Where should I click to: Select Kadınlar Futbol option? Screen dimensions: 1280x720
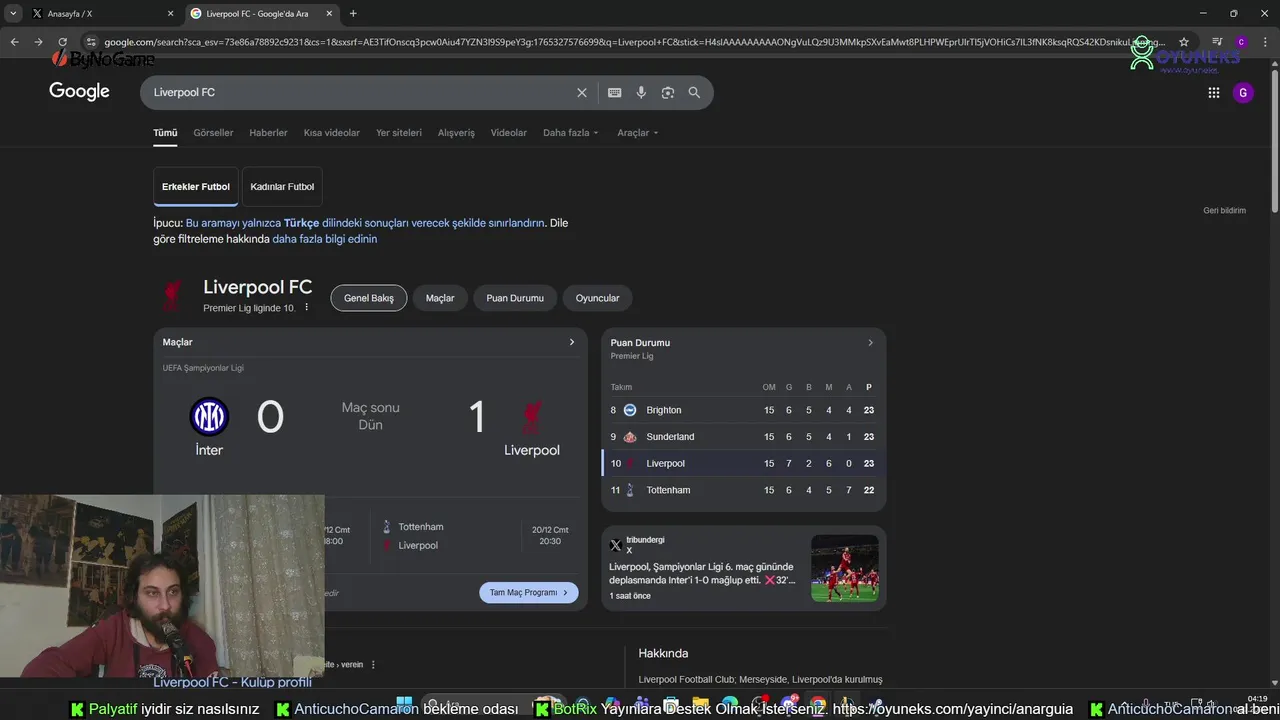click(x=282, y=186)
